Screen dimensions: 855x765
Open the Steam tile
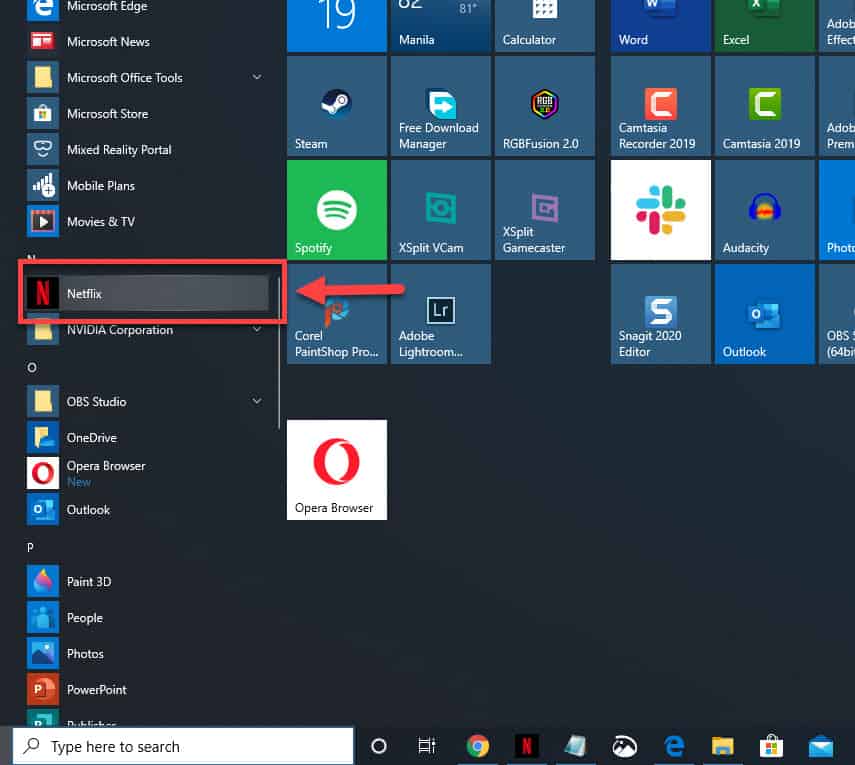point(336,106)
